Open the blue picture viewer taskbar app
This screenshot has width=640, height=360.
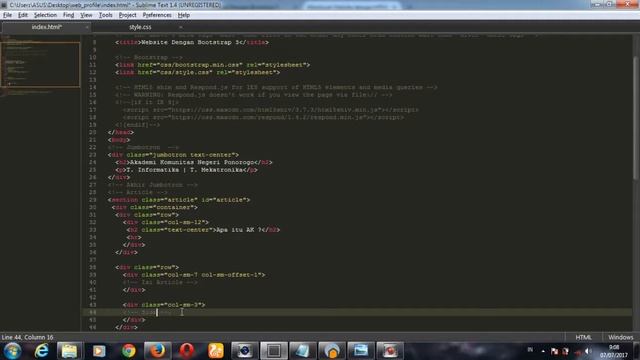(360, 351)
